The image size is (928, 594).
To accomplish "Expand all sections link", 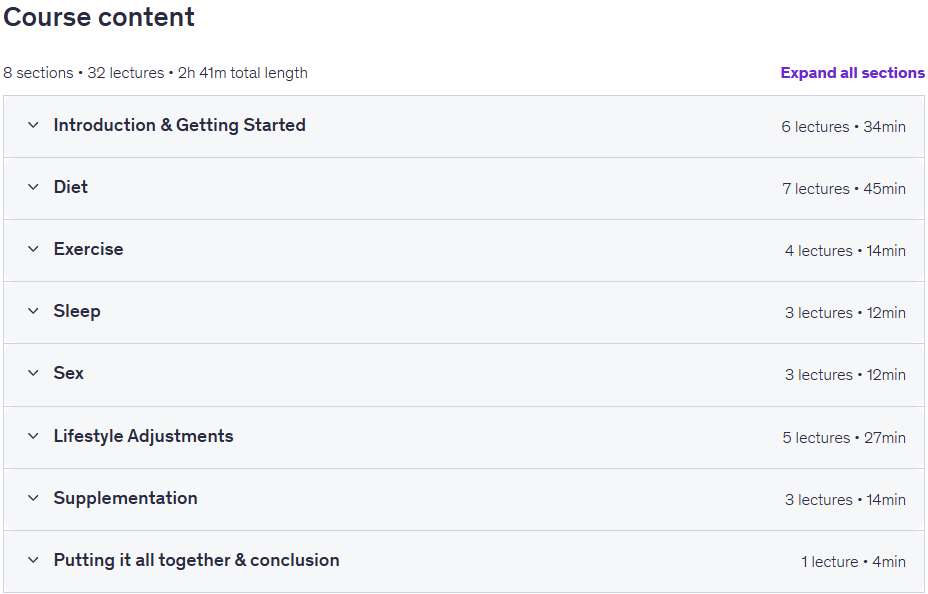I will pyautogui.click(x=852, y=73).
